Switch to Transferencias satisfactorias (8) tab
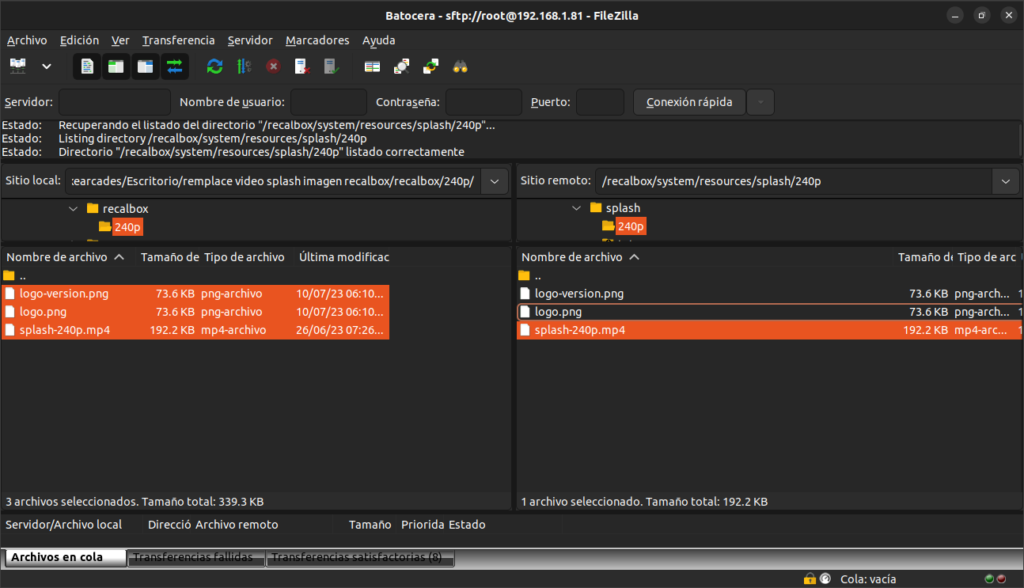 point(360,557)
